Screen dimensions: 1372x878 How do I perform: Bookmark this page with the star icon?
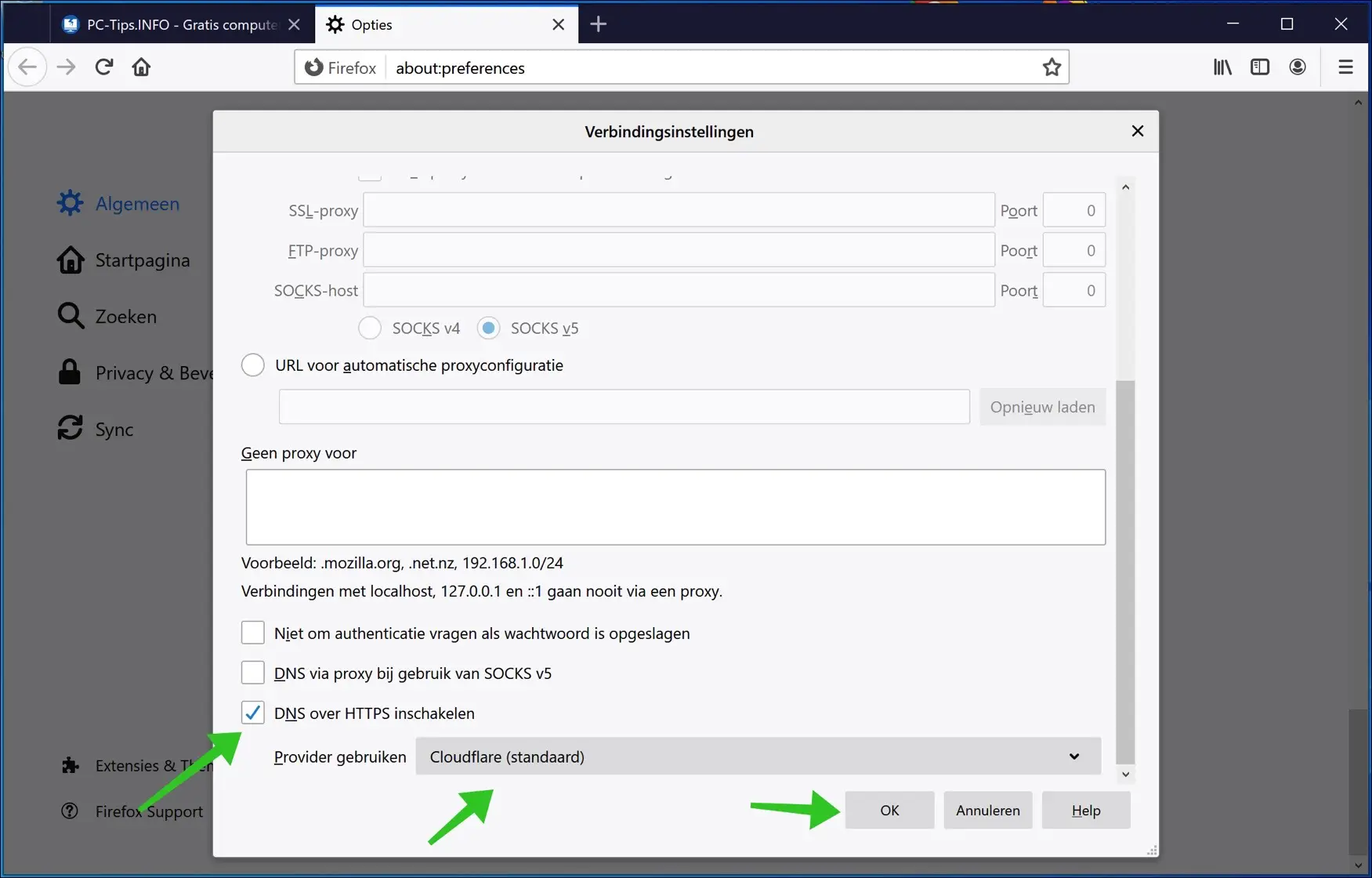tap(1052, 67)
